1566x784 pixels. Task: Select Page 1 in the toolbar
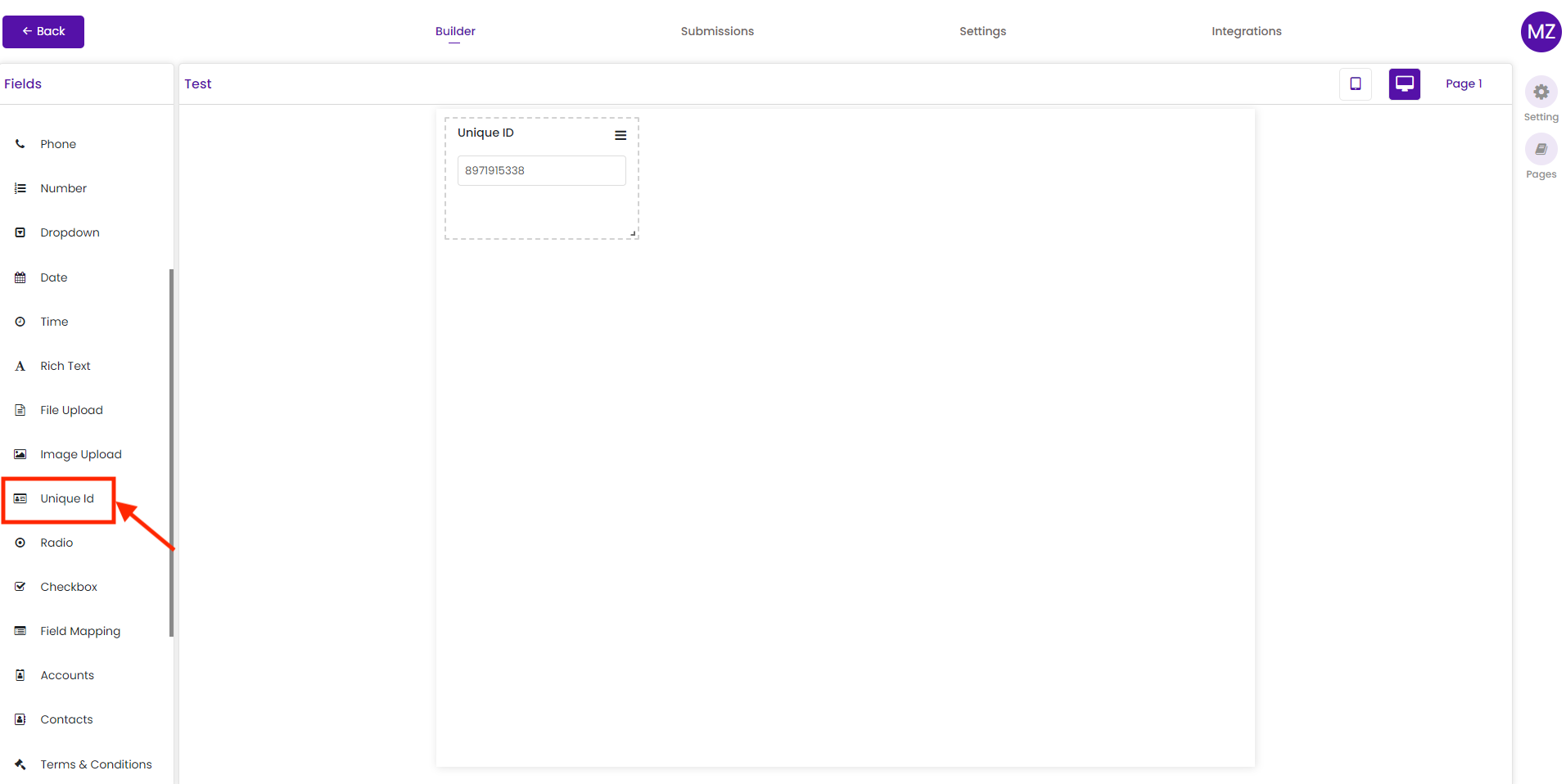coord(1464,83)
